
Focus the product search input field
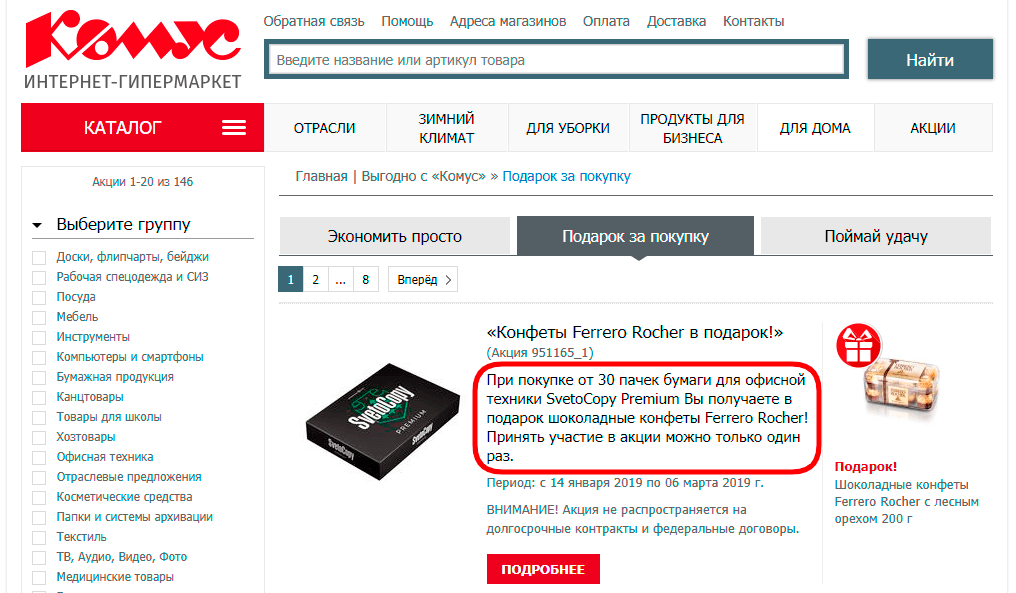coord(556,60)
